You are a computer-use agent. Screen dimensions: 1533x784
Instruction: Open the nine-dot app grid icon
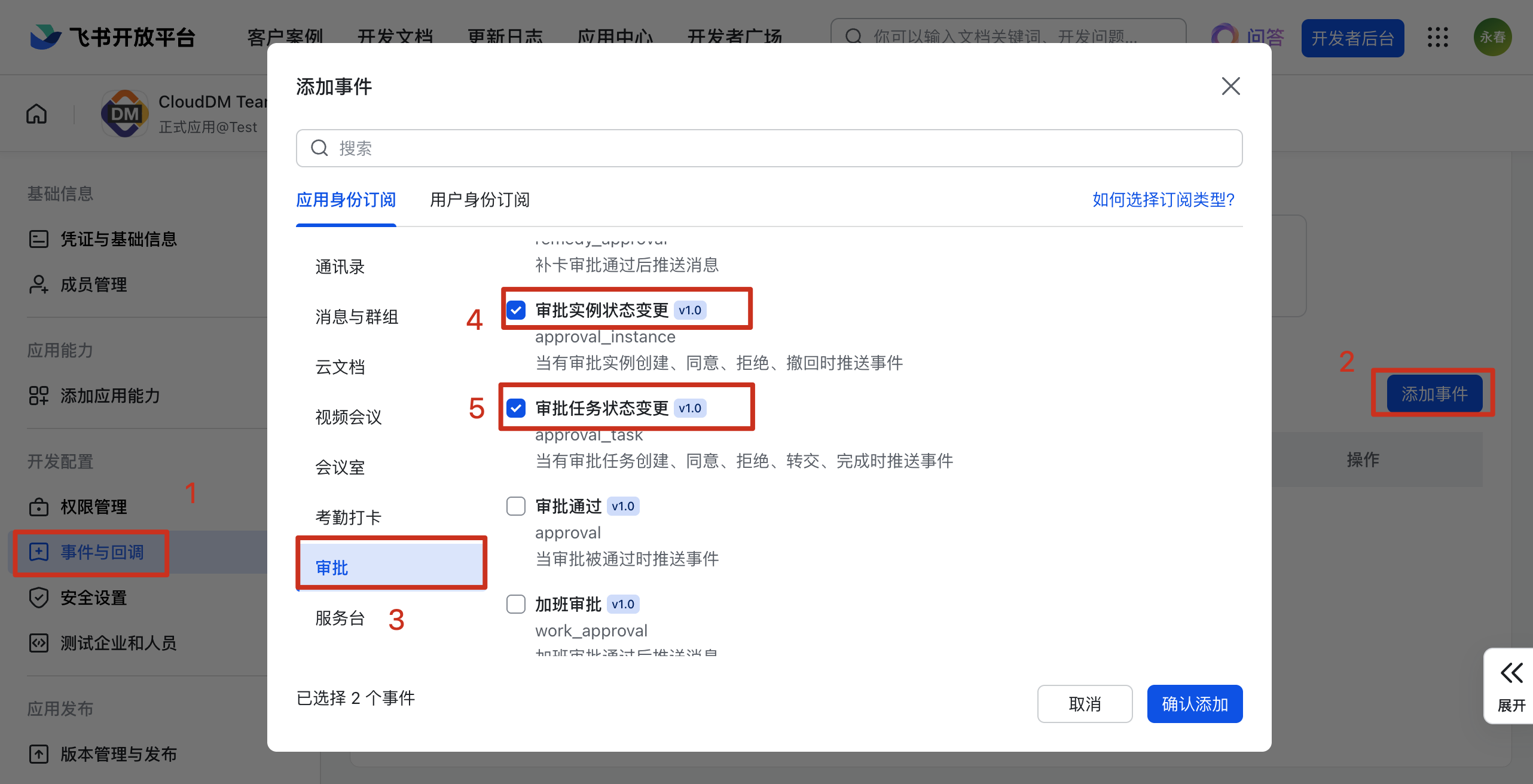pyautogui.click(x=1437, y=37)
